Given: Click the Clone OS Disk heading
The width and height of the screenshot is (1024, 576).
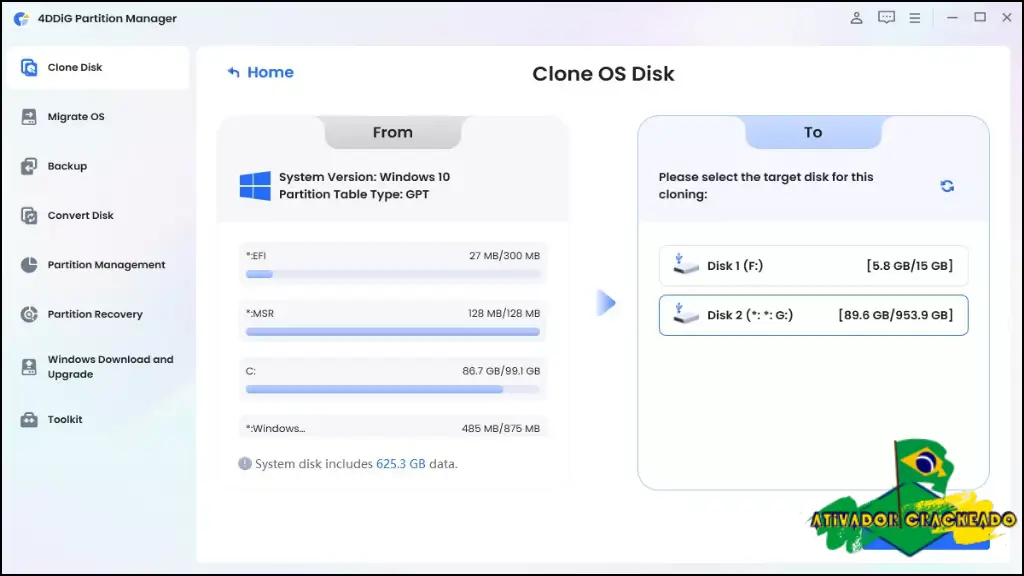Looking at the screenshot, I should tap(603, 74).
